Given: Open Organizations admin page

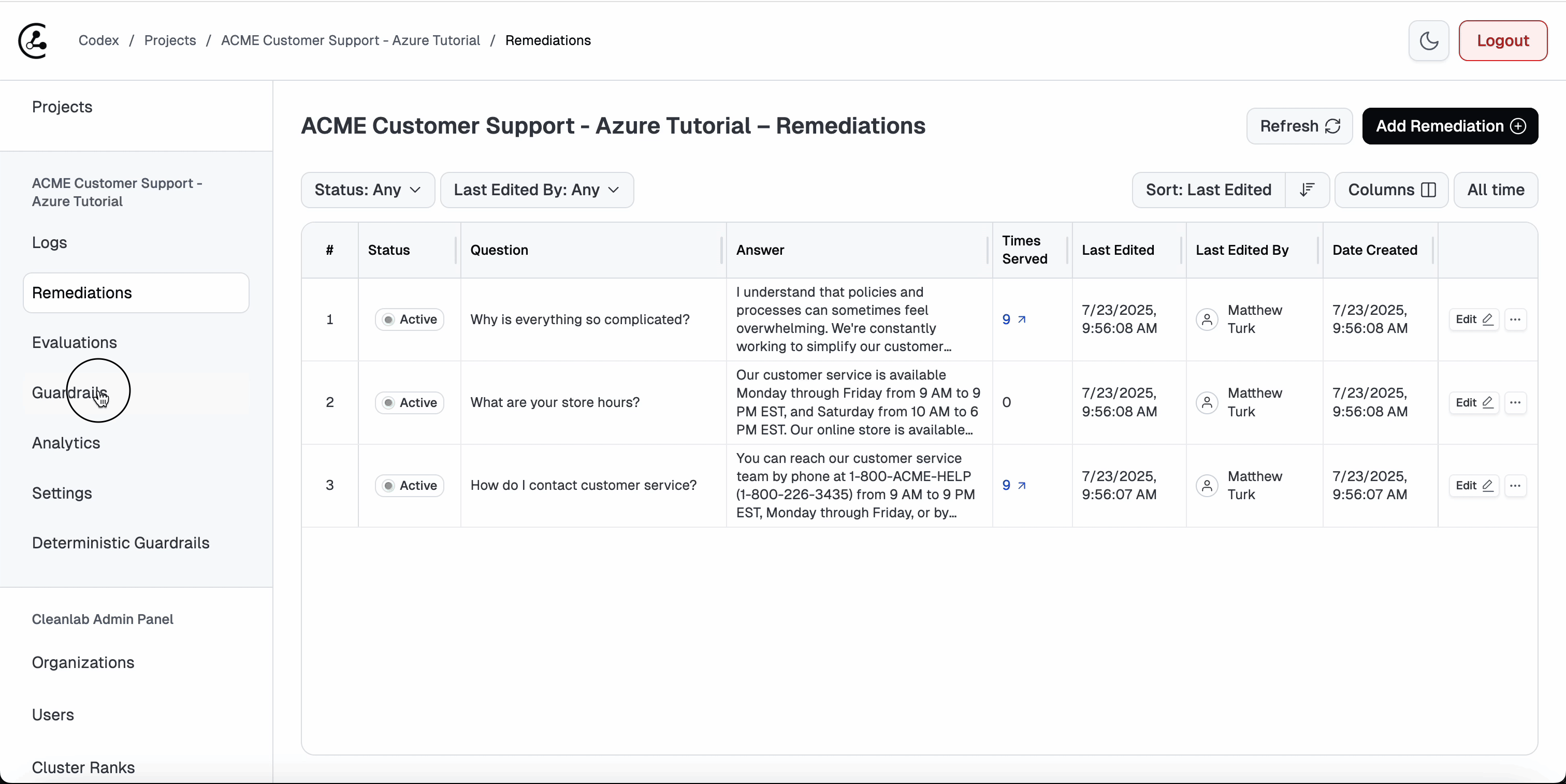Looking at the screenshot, I should [x=83, y=662].
